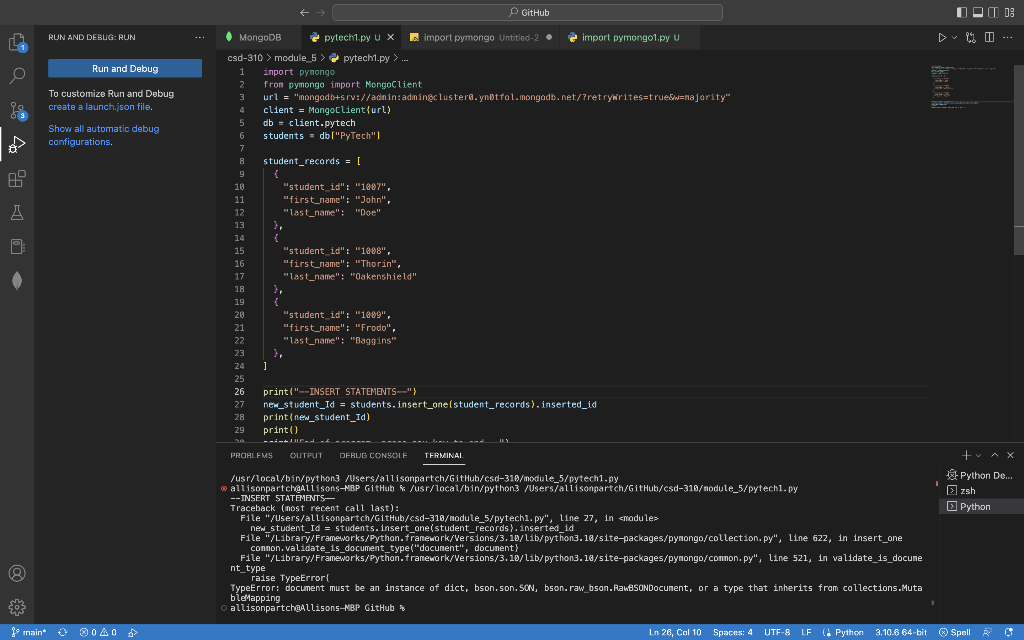This screenshot has width=1024, height=640.
Task: Switch to the PROBLEMS panel tab
Action: 251,455
